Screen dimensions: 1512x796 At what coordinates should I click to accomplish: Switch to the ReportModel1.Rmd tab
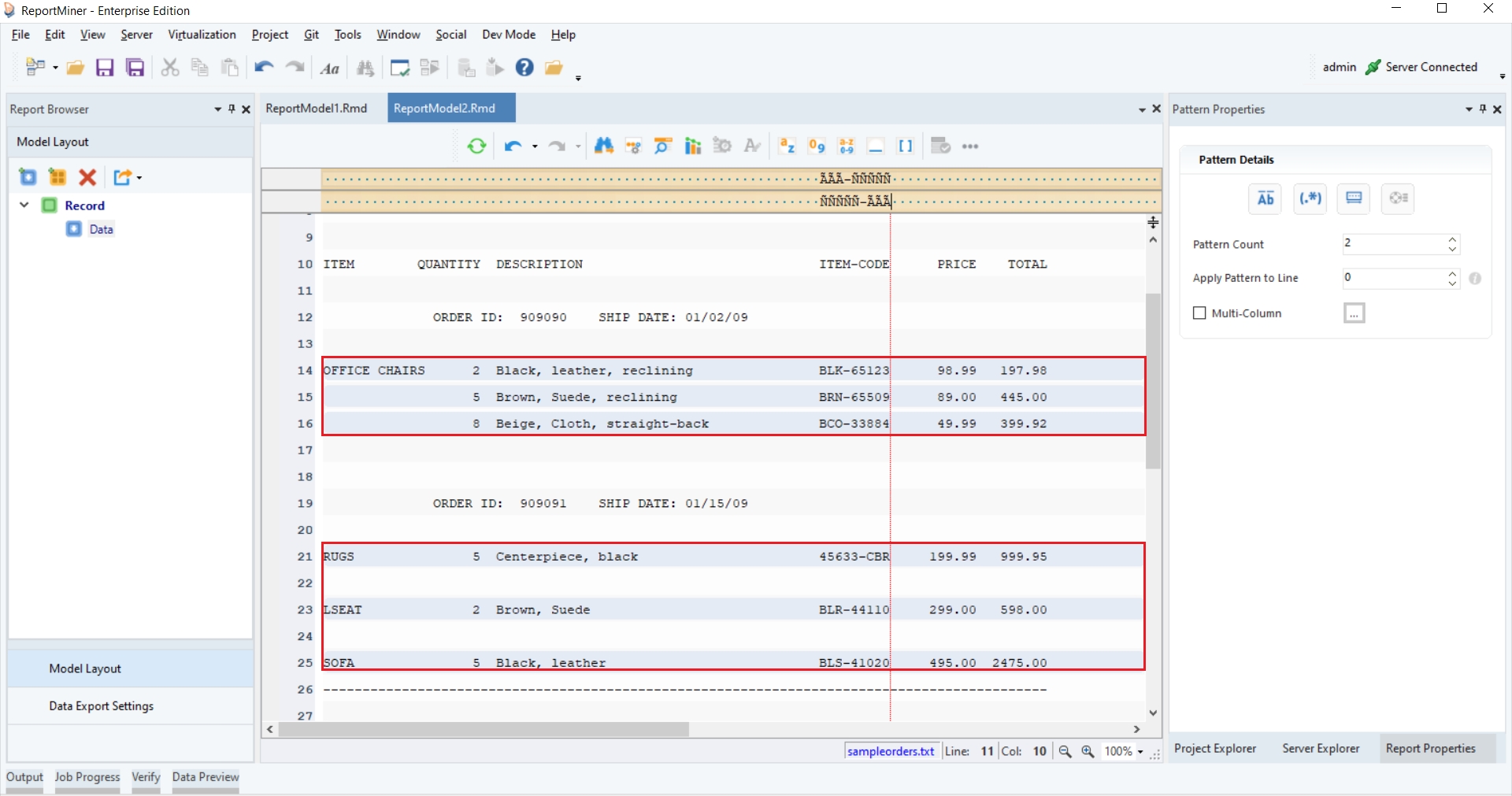(317, 109)
